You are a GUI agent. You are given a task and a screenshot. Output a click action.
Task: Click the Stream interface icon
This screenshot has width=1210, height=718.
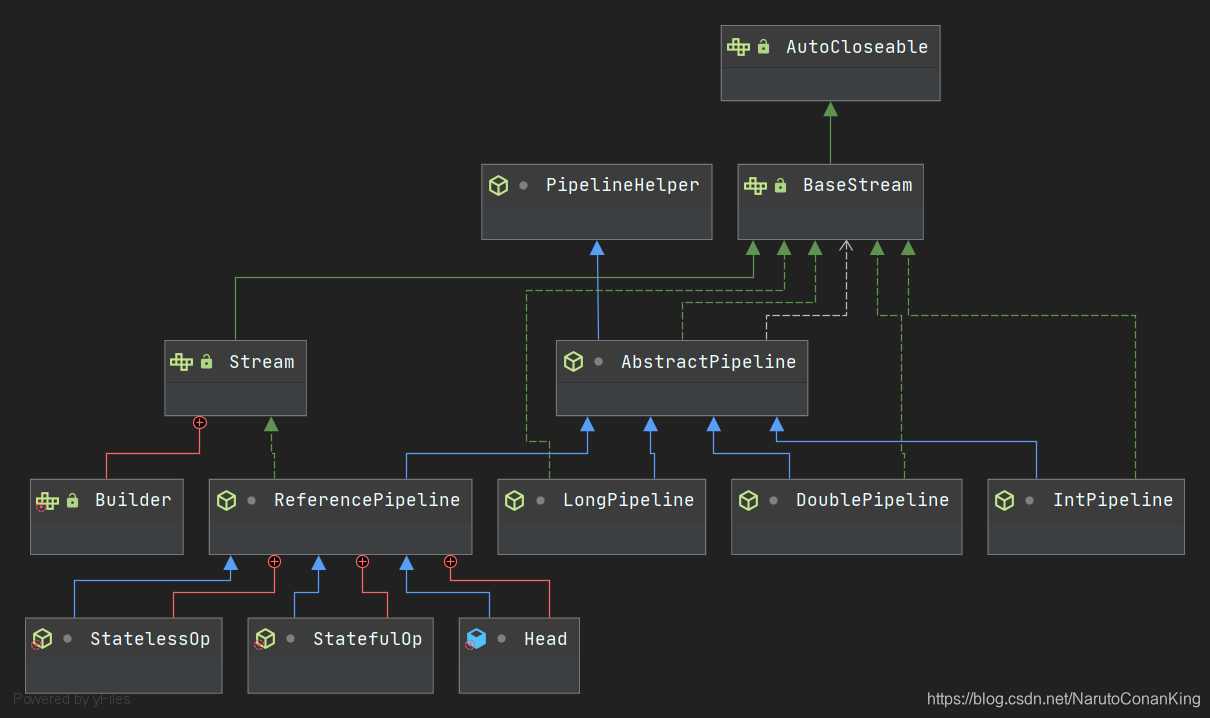181,362
